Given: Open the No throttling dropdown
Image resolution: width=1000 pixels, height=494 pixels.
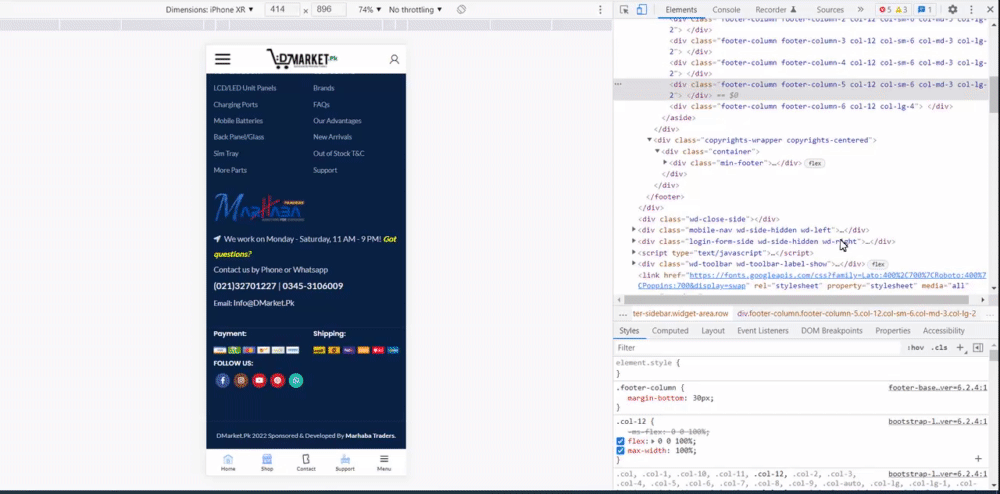Looking at the screenshot, I should pos(415,10).
